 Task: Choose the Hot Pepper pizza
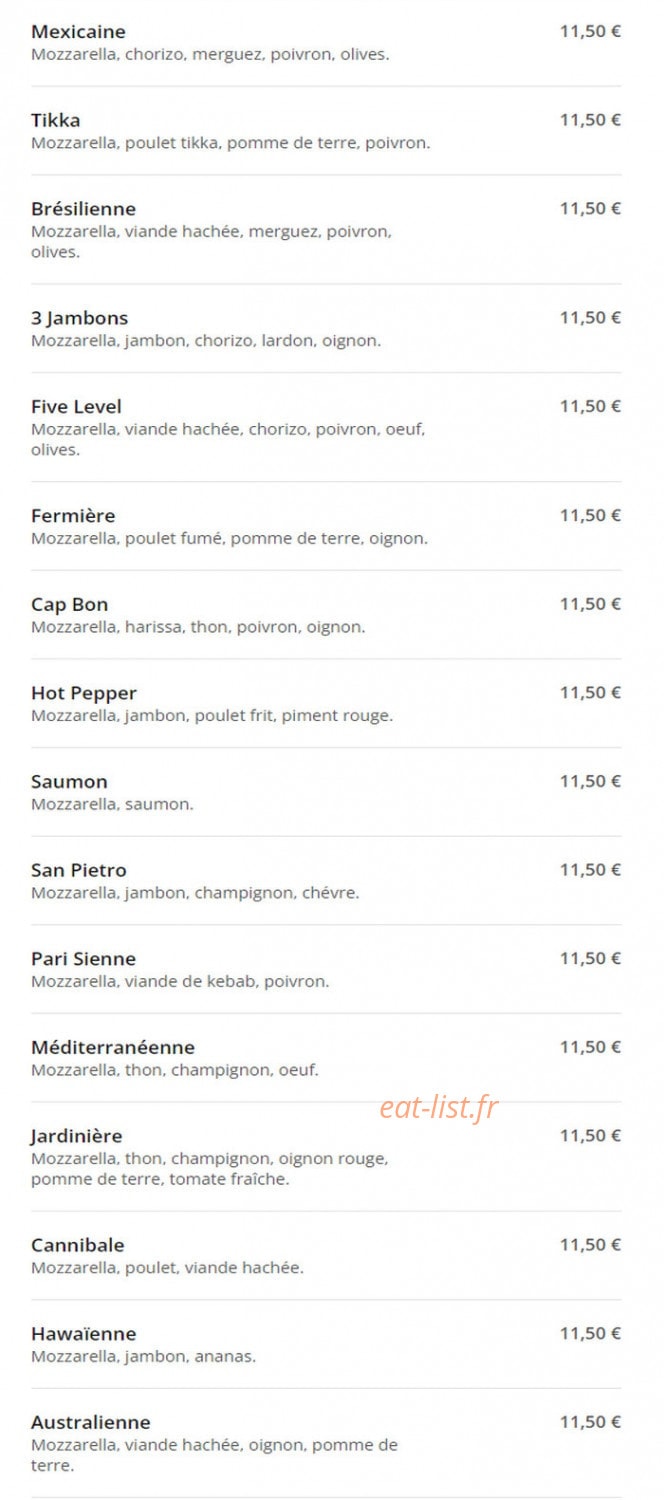(84, 693)
